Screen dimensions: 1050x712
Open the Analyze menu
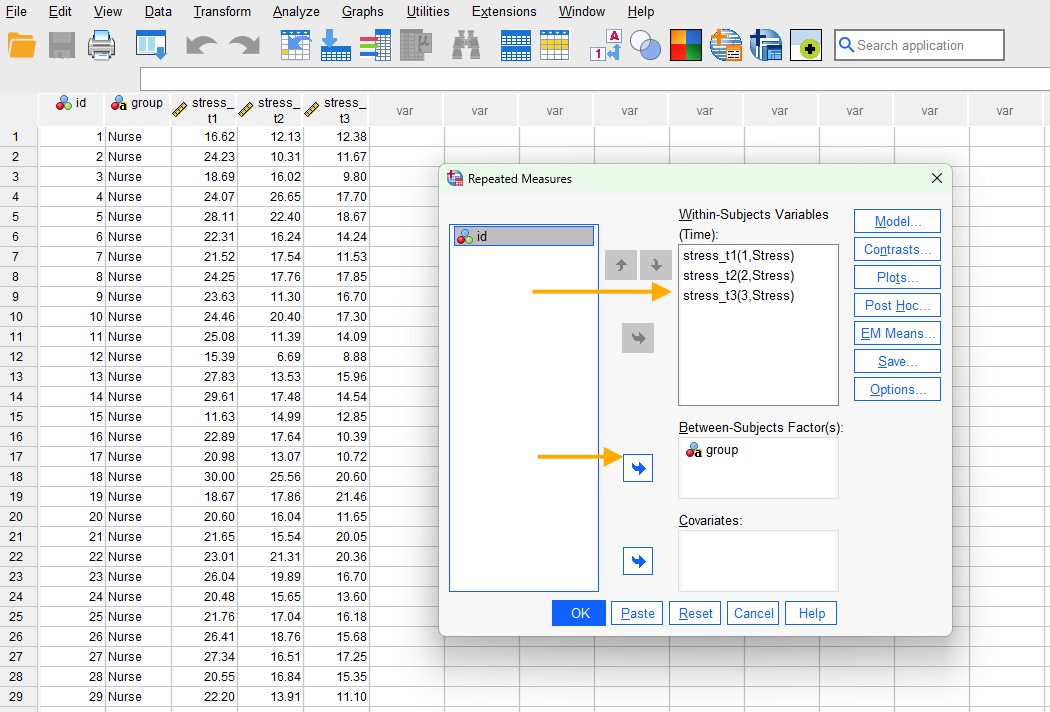[296, 11]
